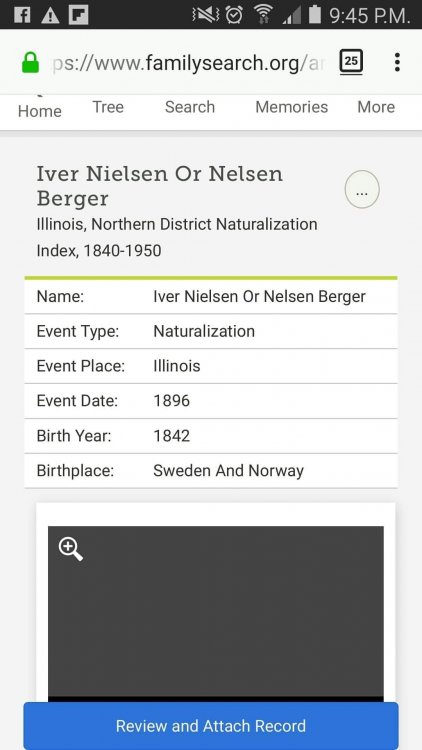Tap the Birthplace Sweden And Norway row

tap(211, 471)
